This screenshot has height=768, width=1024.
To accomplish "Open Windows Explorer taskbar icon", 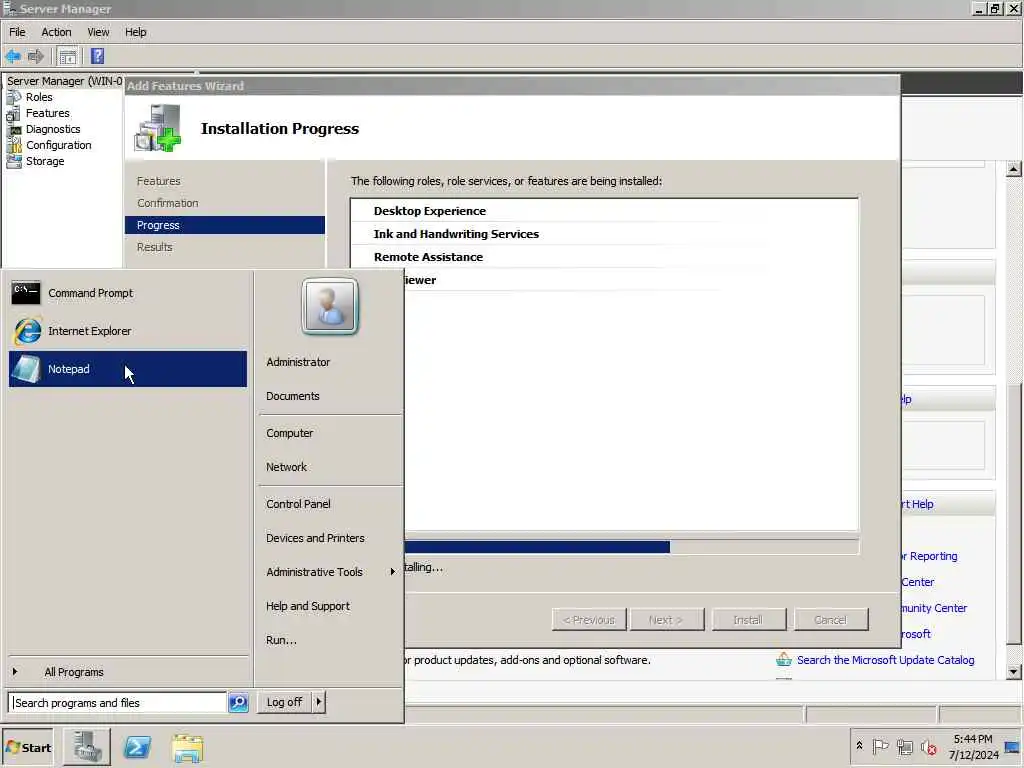I will click(187, 748).
